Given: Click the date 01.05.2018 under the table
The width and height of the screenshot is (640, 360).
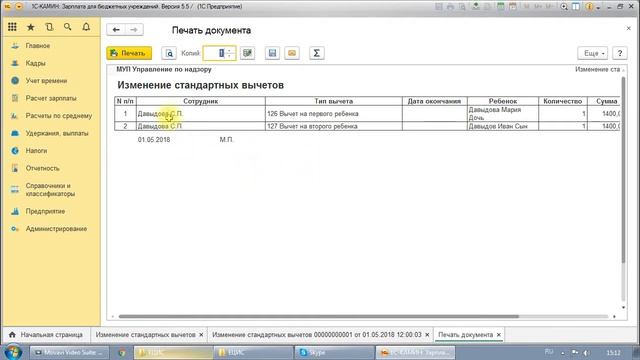Looking at the screenshot, I should (154, 140).
